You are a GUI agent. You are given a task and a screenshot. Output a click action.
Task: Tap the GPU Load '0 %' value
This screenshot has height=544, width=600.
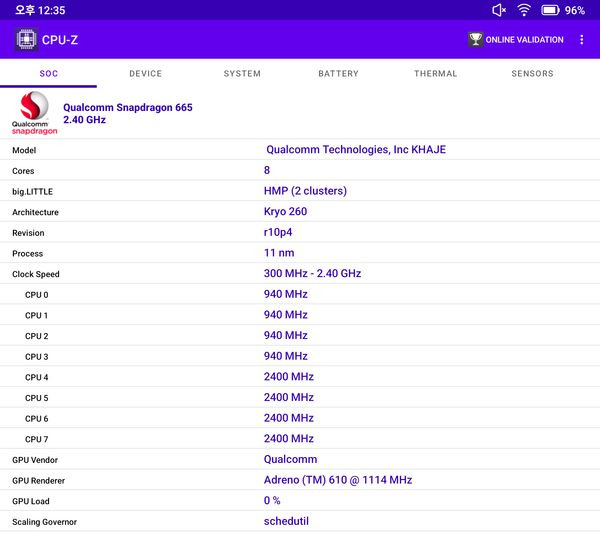tap(272, 501)
